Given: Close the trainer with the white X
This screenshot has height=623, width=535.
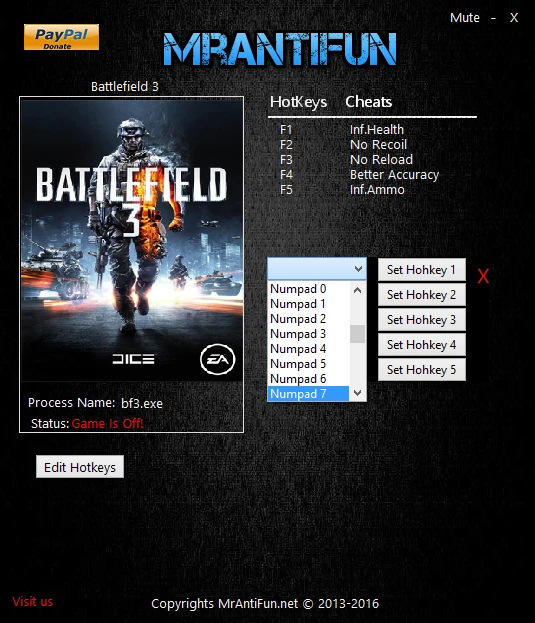Looking at the screenshot, I should (x=514, y=18).
